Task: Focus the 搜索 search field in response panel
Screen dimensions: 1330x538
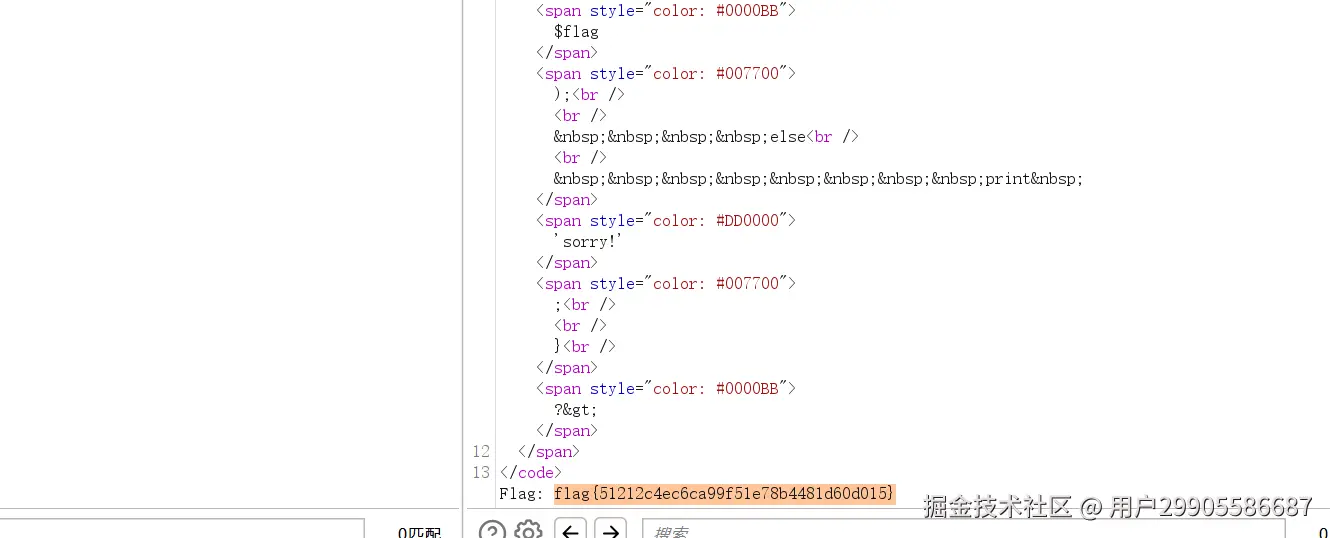Action: pos(963,531)
